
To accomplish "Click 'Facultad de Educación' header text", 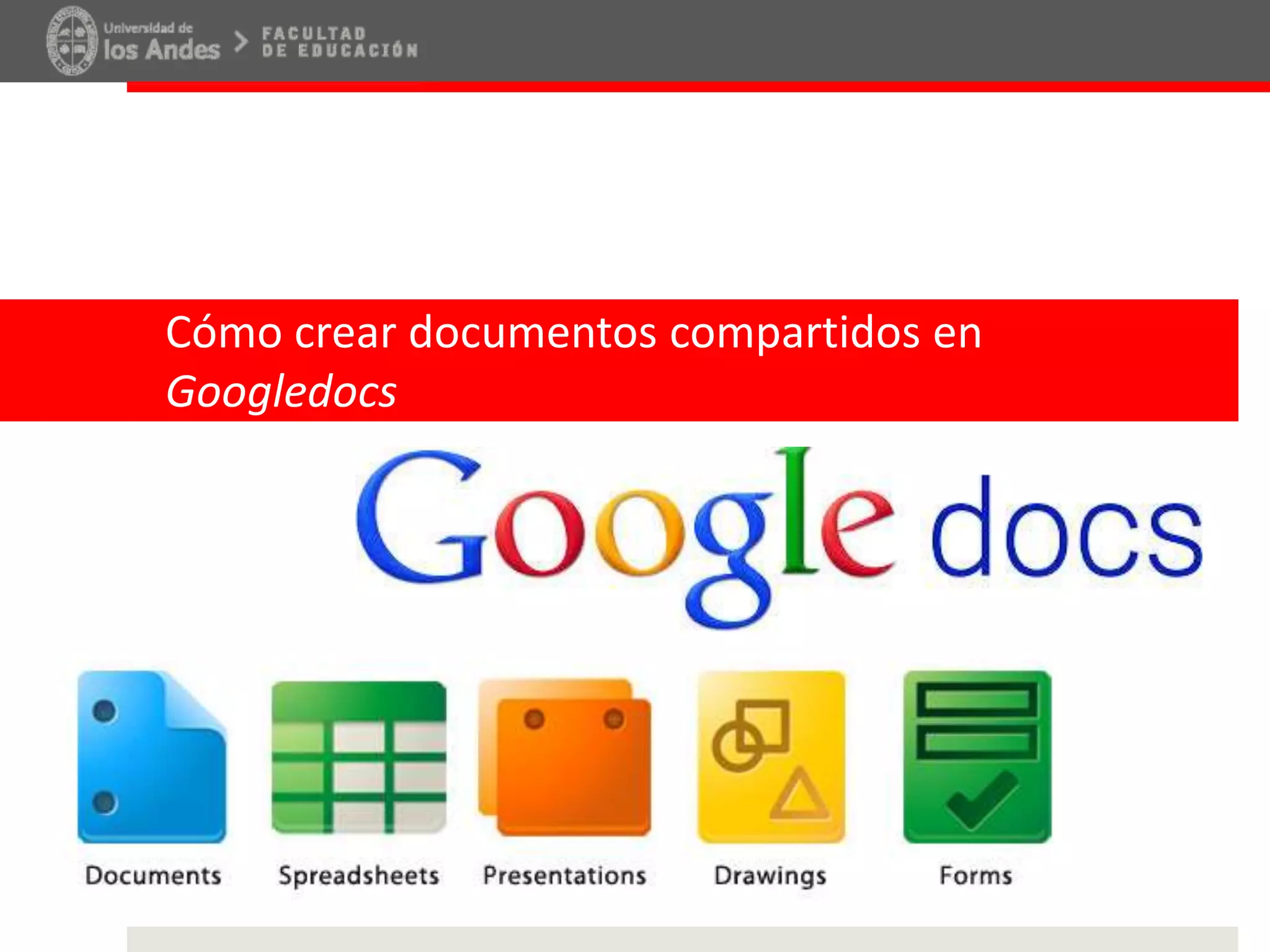I will tap(339, 42).
